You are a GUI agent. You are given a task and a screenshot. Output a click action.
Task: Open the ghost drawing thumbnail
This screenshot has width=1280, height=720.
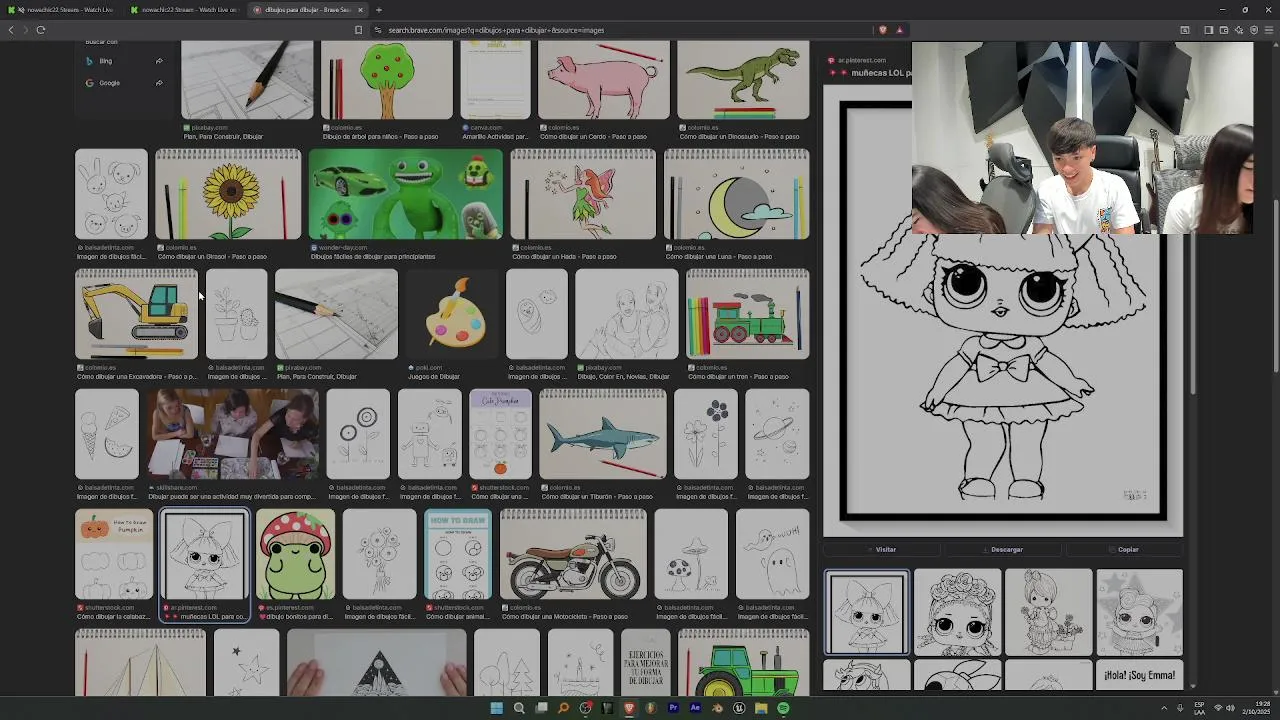tap(772, 554)
